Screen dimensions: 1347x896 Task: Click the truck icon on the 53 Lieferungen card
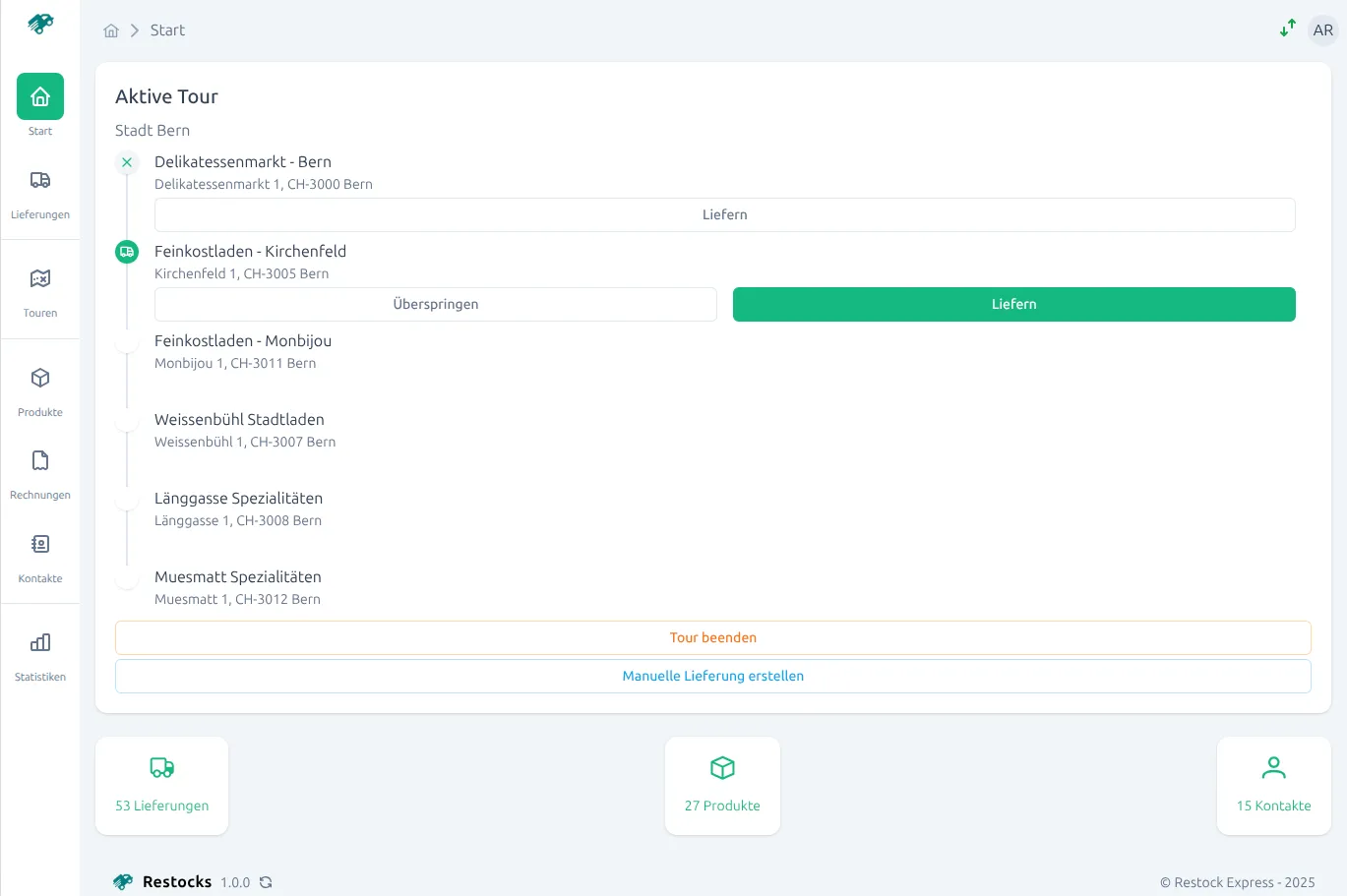[x=161, y=768]
